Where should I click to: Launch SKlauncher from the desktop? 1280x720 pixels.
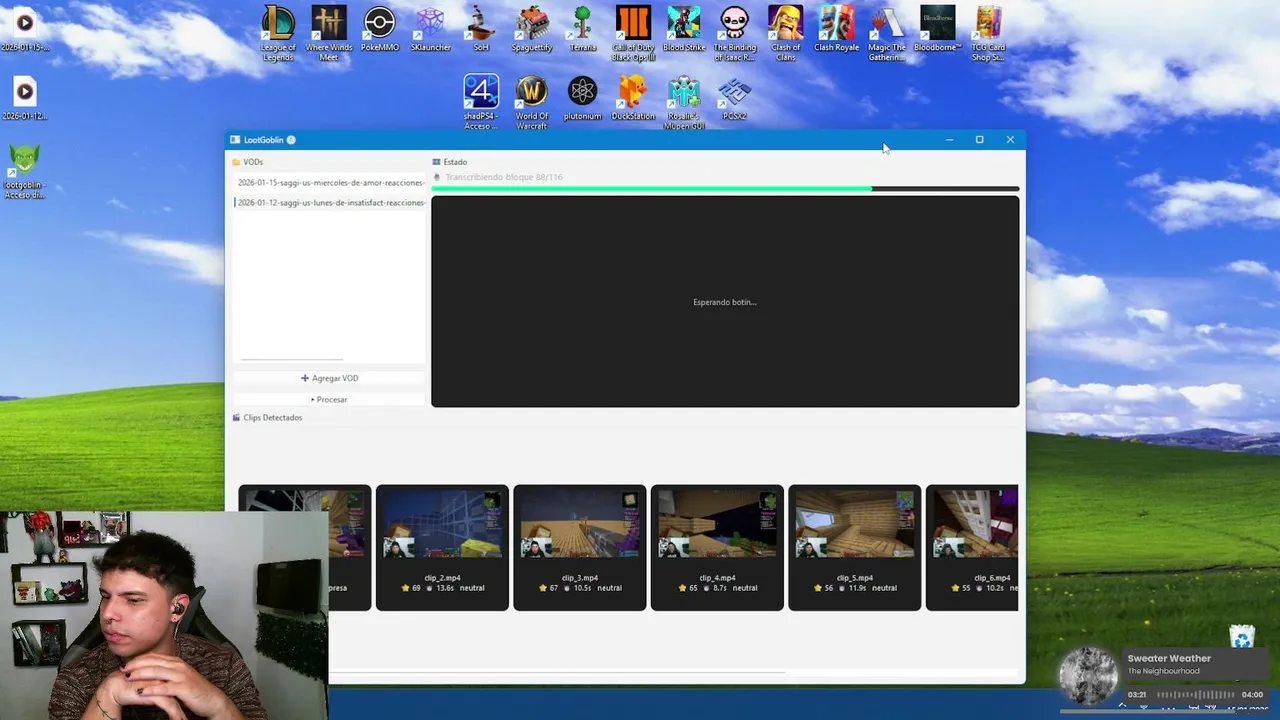click(x=430, y=28)
